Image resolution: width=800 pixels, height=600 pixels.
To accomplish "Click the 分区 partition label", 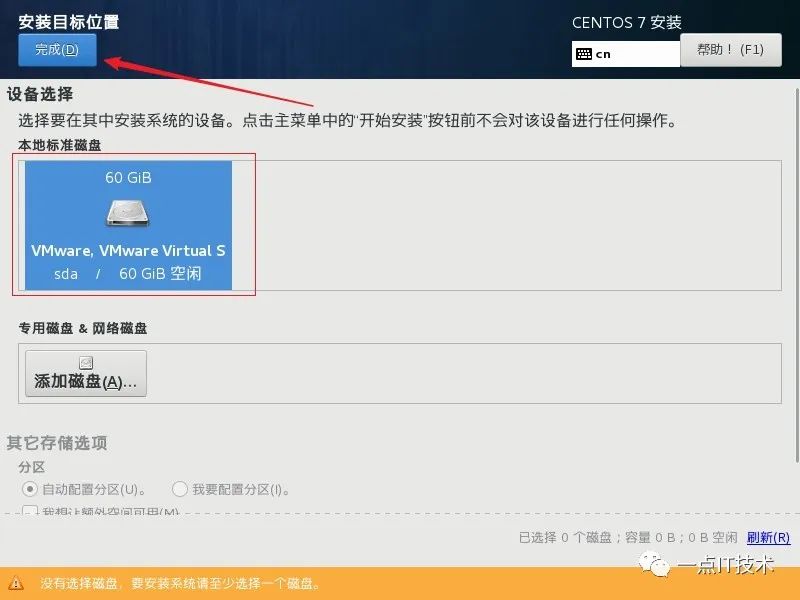I will [x=32, y=467].
